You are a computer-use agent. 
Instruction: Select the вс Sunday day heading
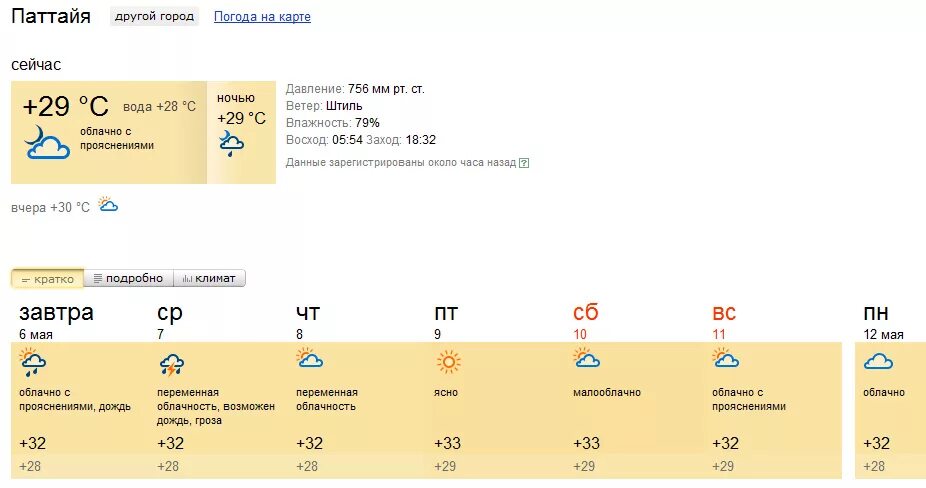point(724,313)
